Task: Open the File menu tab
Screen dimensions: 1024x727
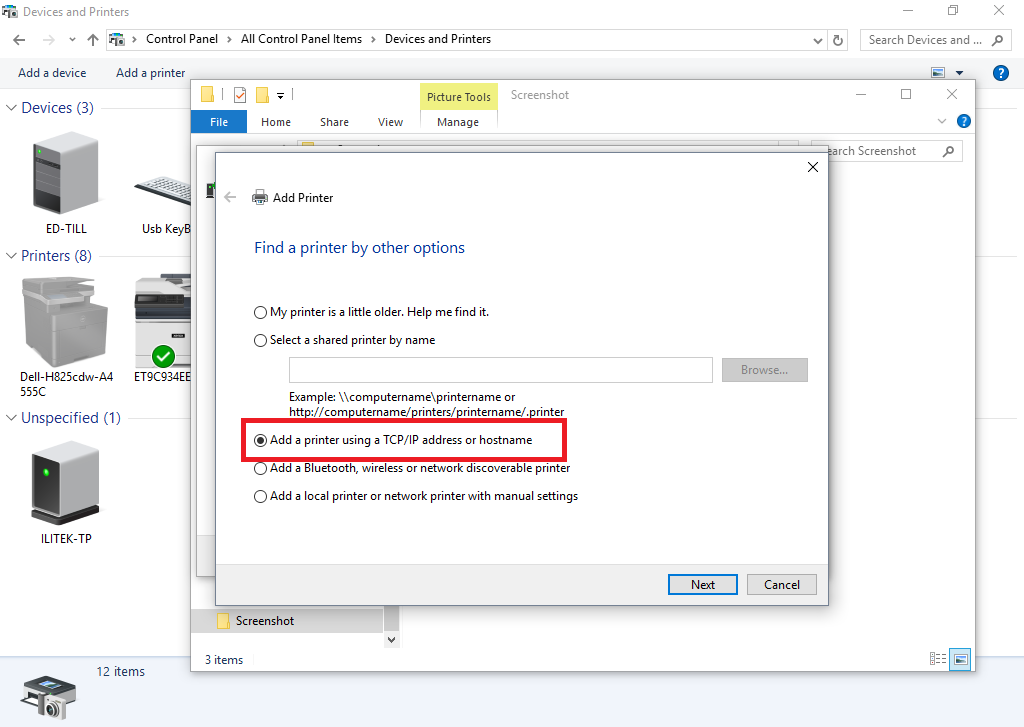Action: pyautogui.click(x=219, y=122)
